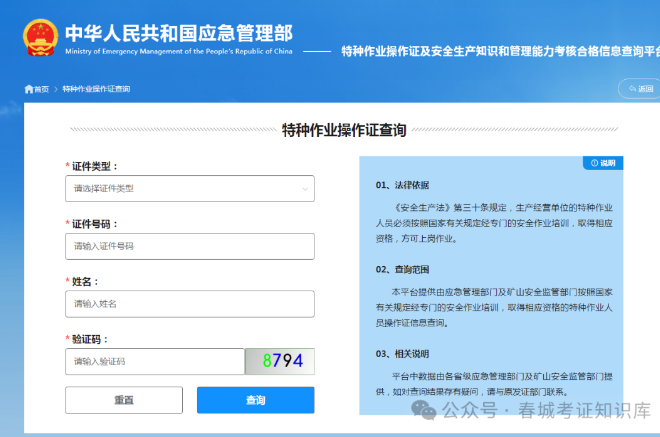Viewport: 660px width, 437px height.
Task: Submit with the blue 查询 button
Action: click(255, 400)
